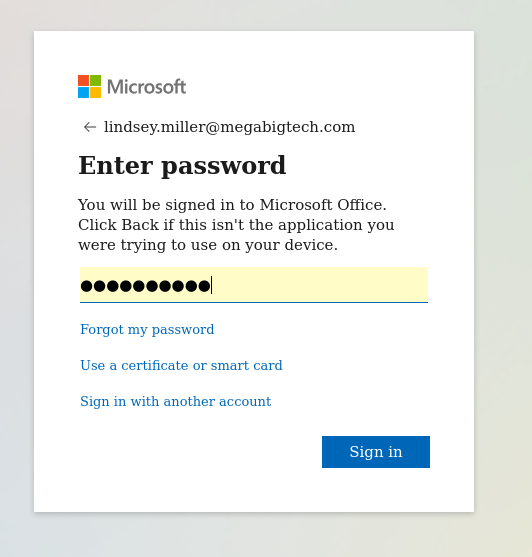Go back using the left arrow icon
532x557 pixels.
(x=90, y=127)
